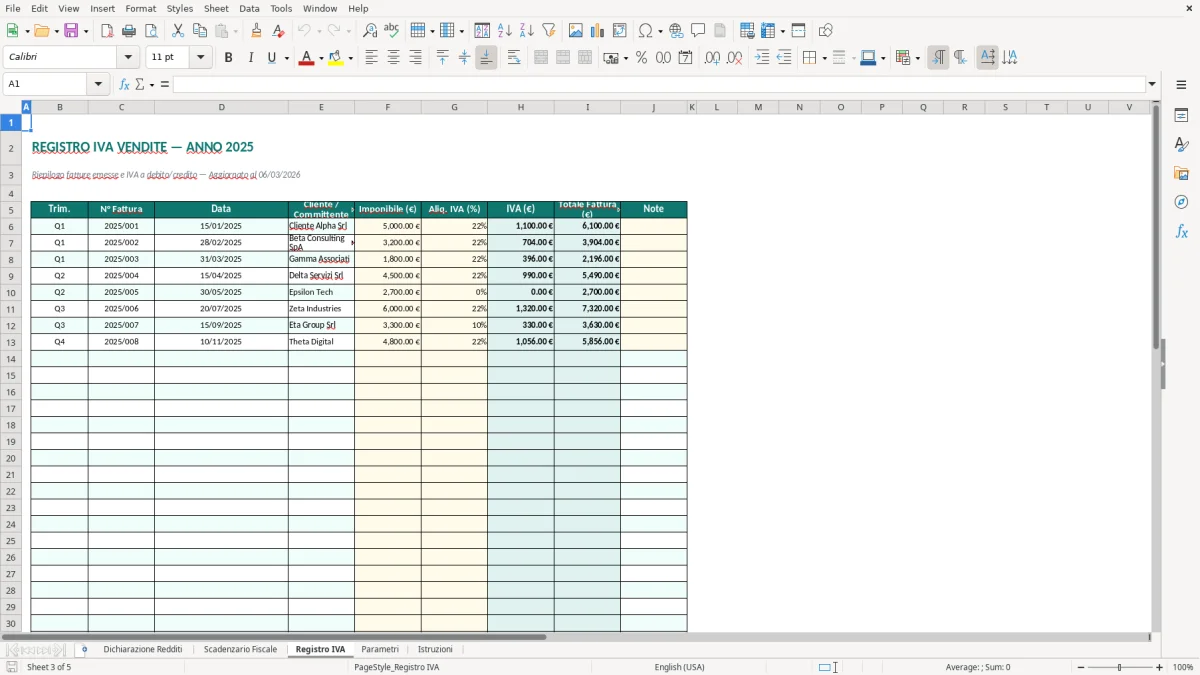Viewport: 1200px width, 675px height.
Task: Click the Insert Pivot Table icon
Action: 620,31
